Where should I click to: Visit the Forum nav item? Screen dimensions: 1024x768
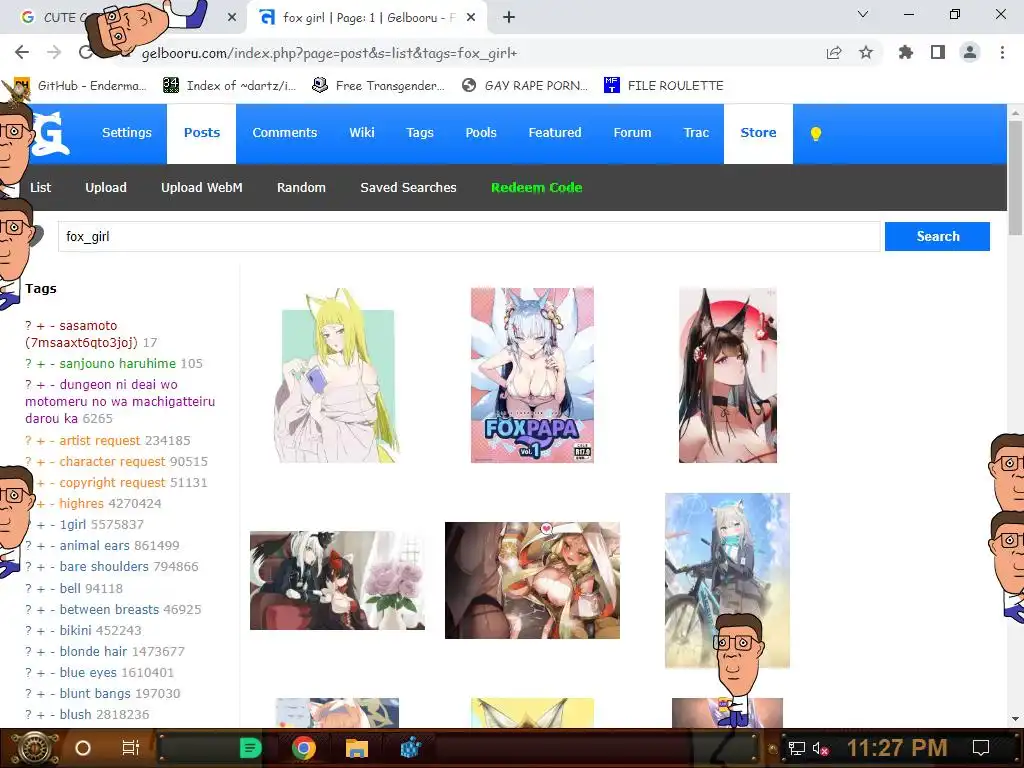tap(632, 133)
